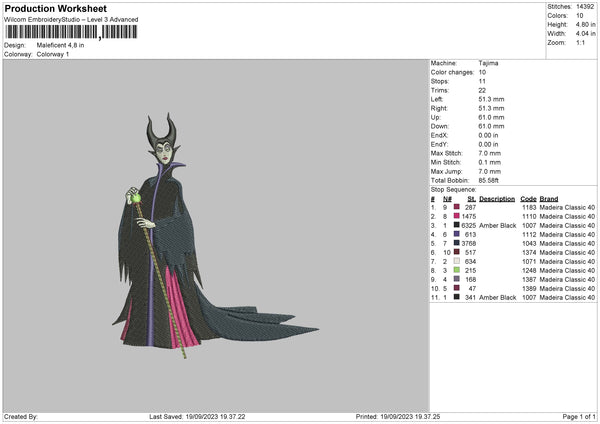Click the Color changes value 10

pyautogui.click(x=482, y=72)
